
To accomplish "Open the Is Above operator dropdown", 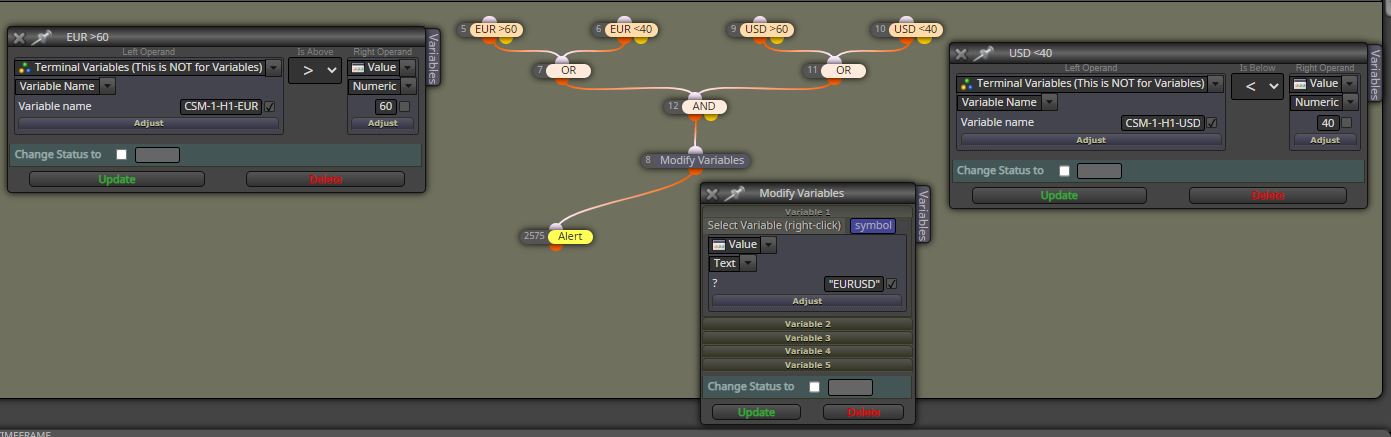I will [315, 70].
